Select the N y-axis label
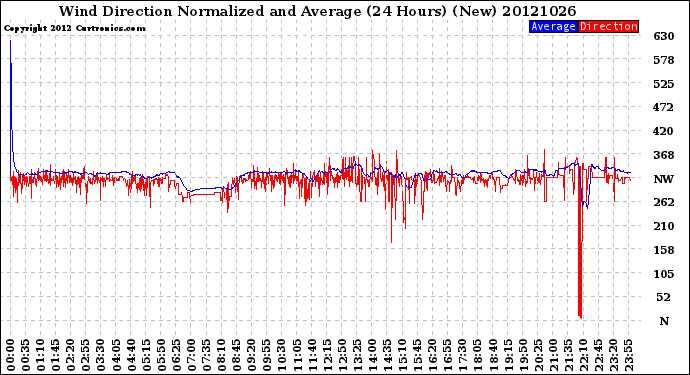The image size is (690, 375). pos(664,321)
